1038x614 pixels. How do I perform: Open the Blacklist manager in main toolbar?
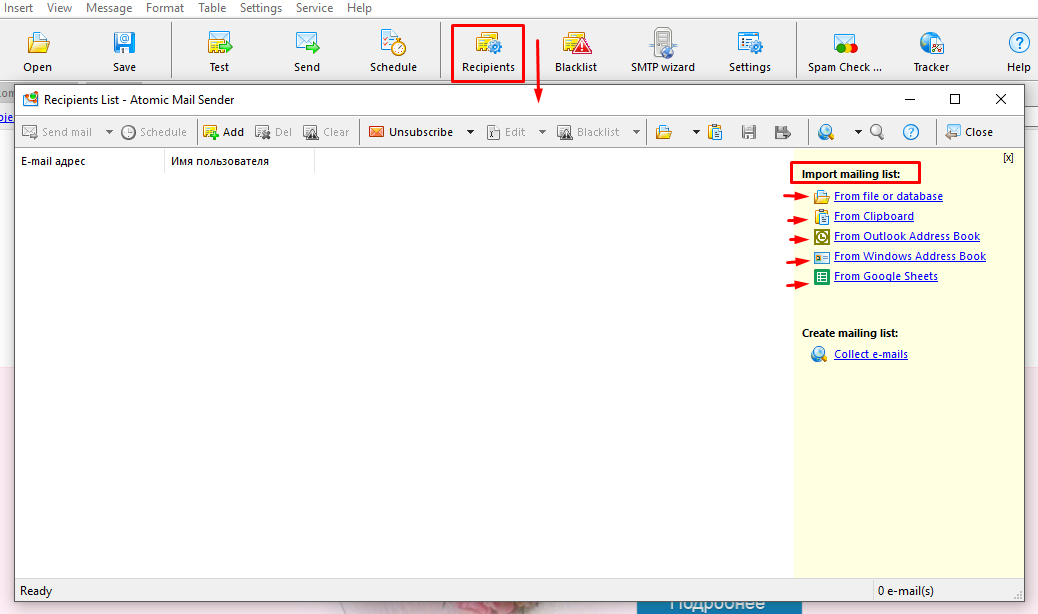click(576, 53)
